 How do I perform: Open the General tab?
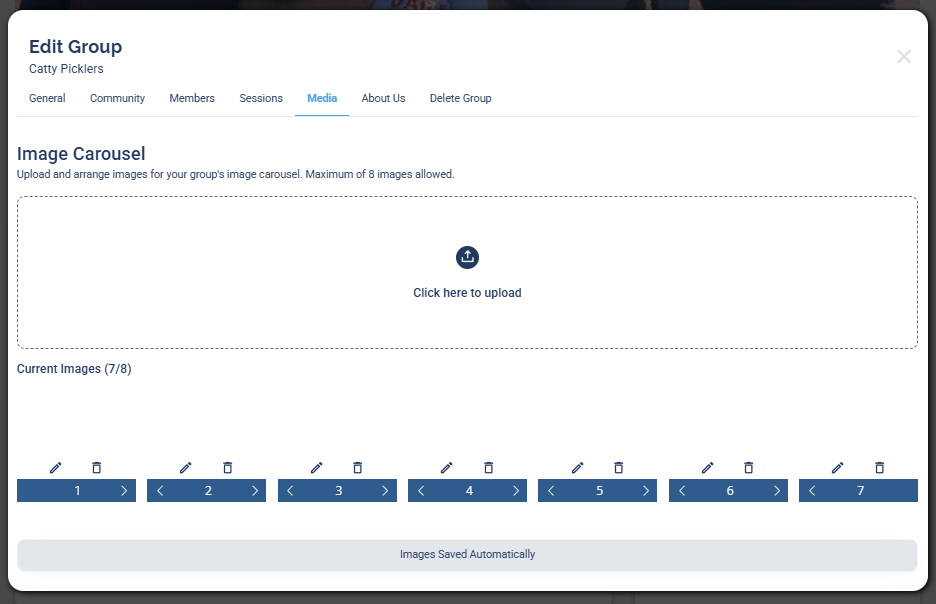coord(47,98)
